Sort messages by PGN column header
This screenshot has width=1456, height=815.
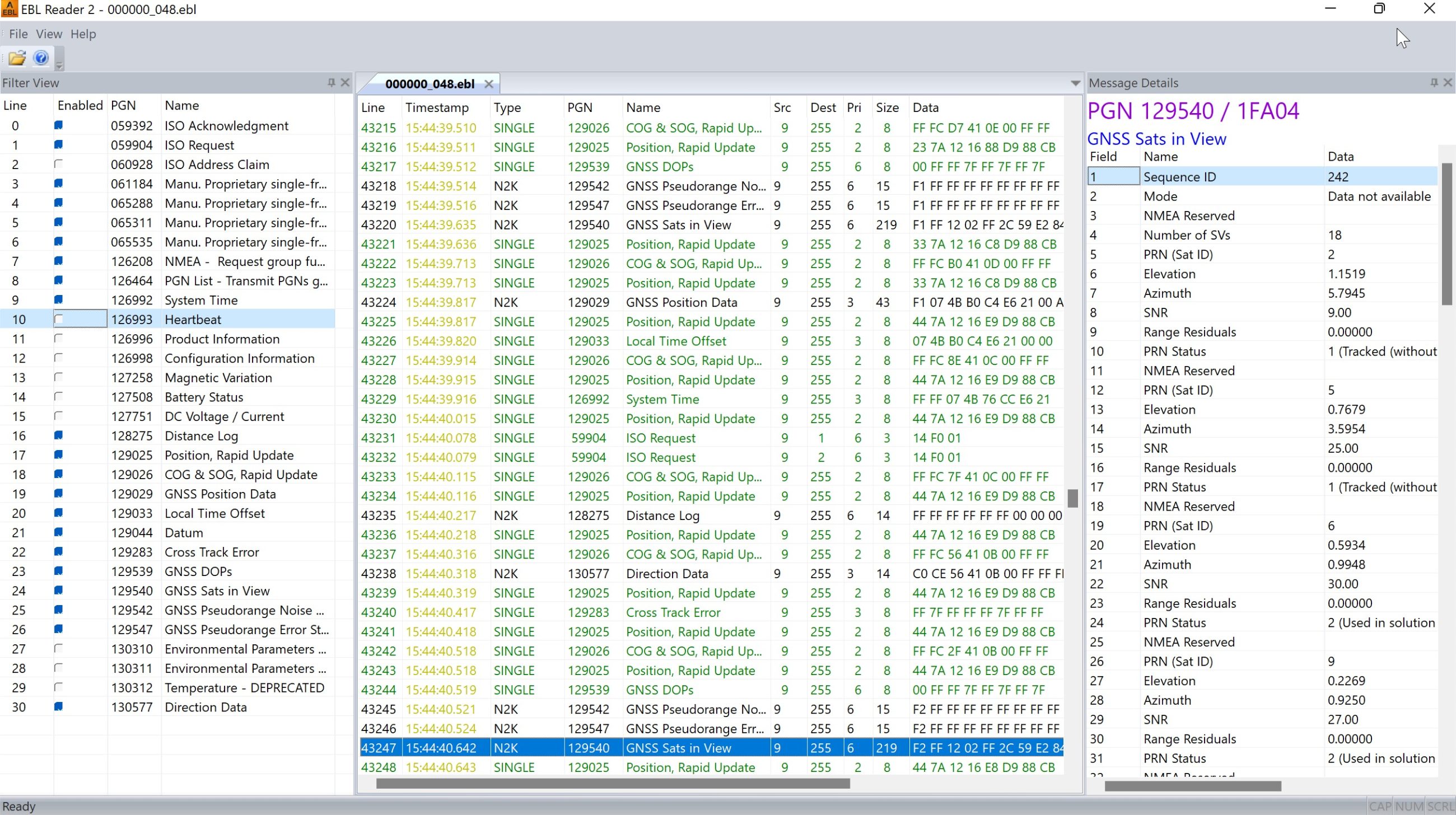coord(593,107)
